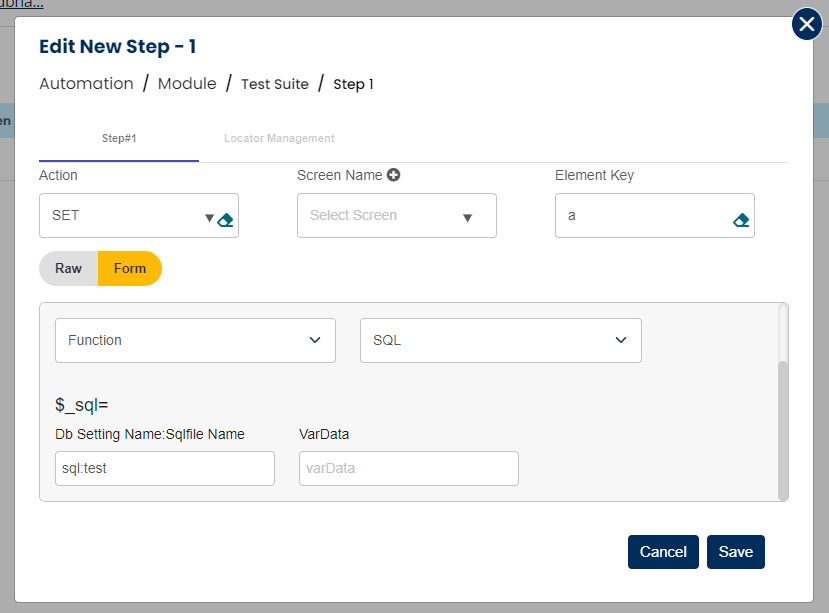The height and width of the screenshot is (613, 829).
Task: Open the Function type dropdown
Action: (x=195, y=341)
